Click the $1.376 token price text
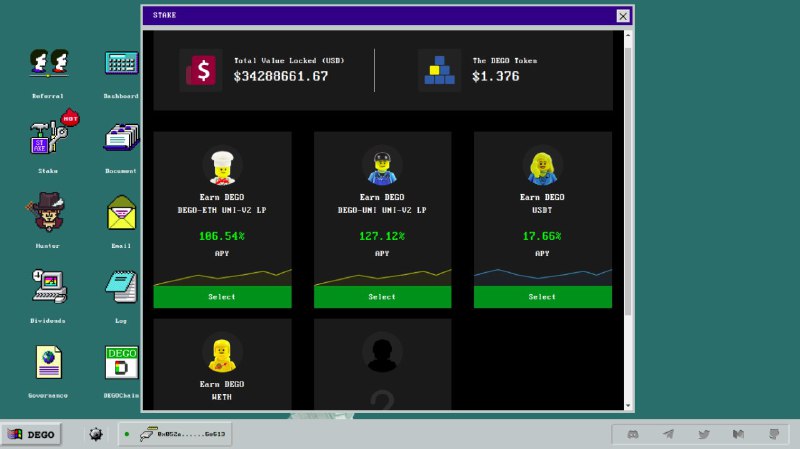 (x=495, y=77)
